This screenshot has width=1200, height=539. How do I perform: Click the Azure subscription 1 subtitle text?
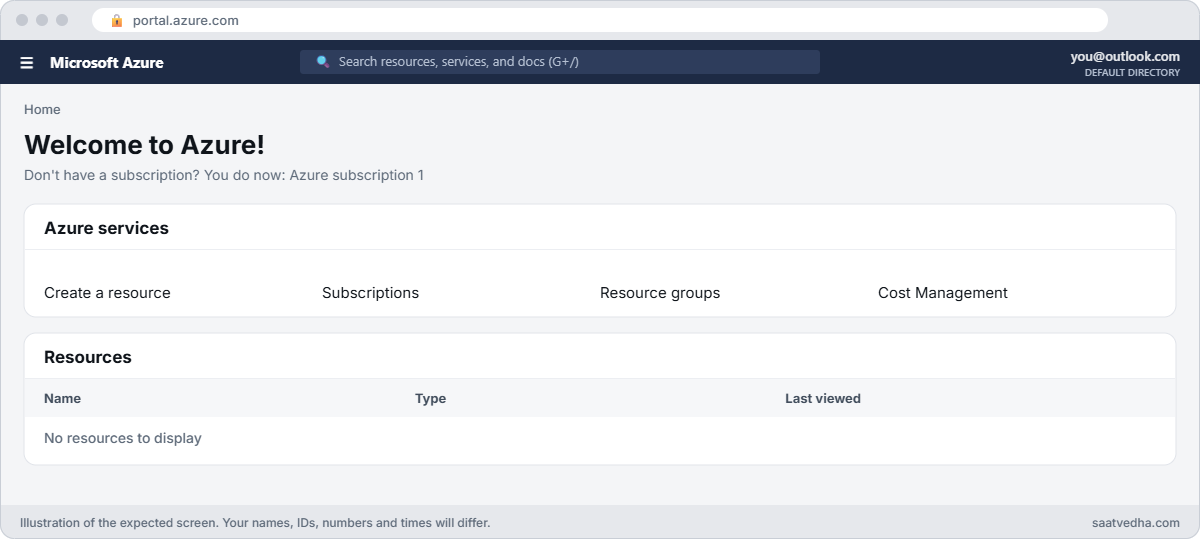tap(357, 175)
